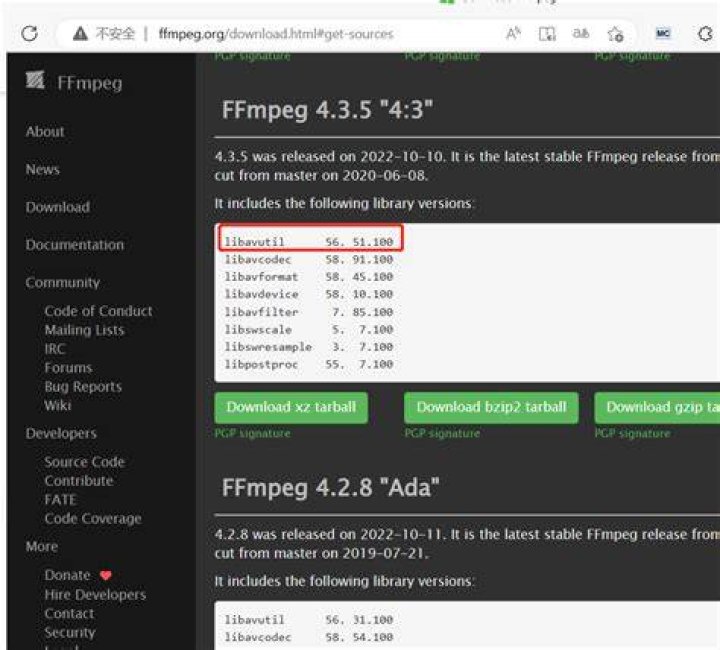Image resolution: width=720 pixels, height=650 pixels.
Task: Click the FFmpeg 4.2.8 "Ada" heading
Action: (331, 488)
